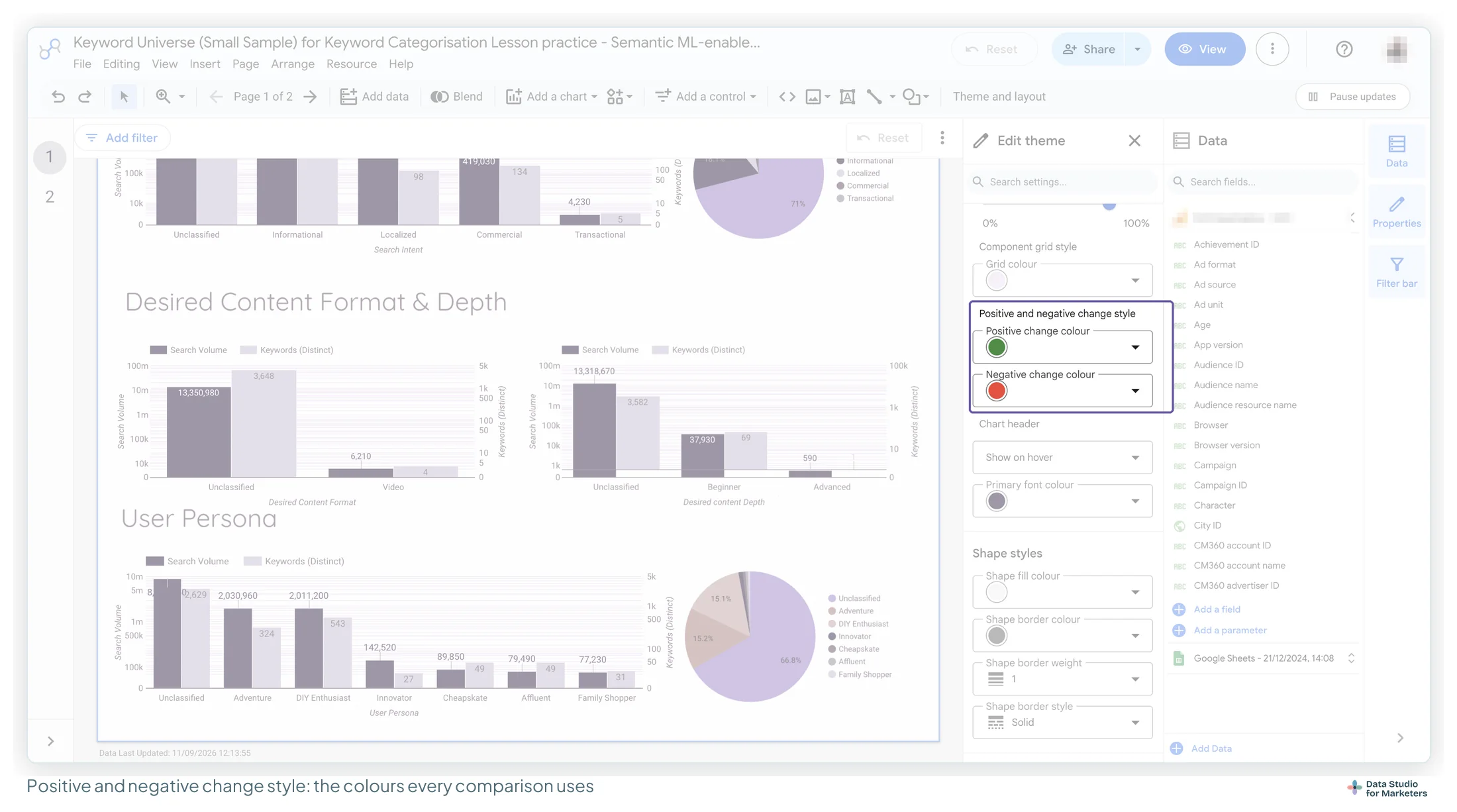
Task: Go to next page arrow
Action: pos(310,97)
